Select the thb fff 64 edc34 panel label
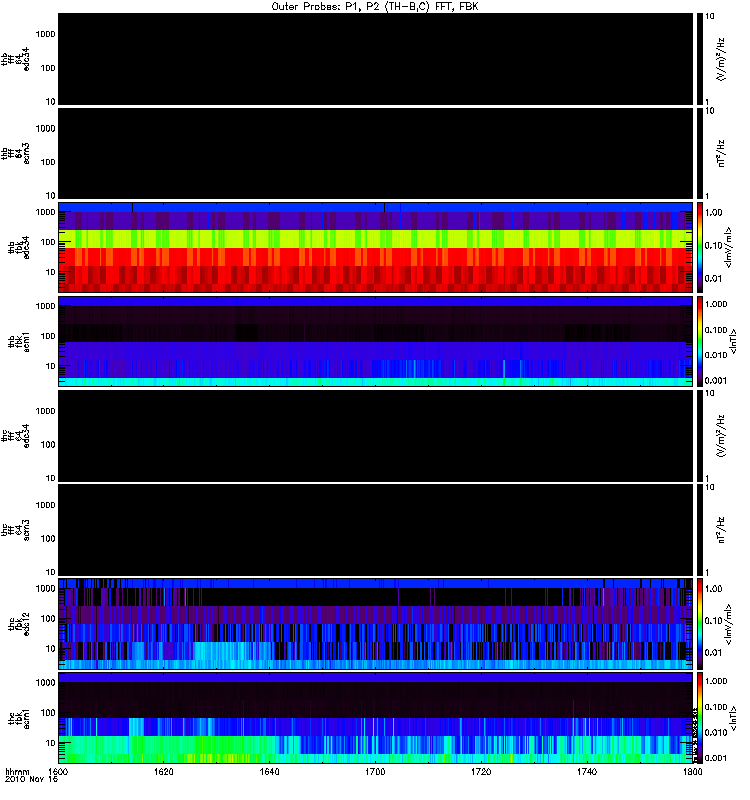Image resolution: width=750 pixels, height=800 pixels. click(x=15, y=59)
